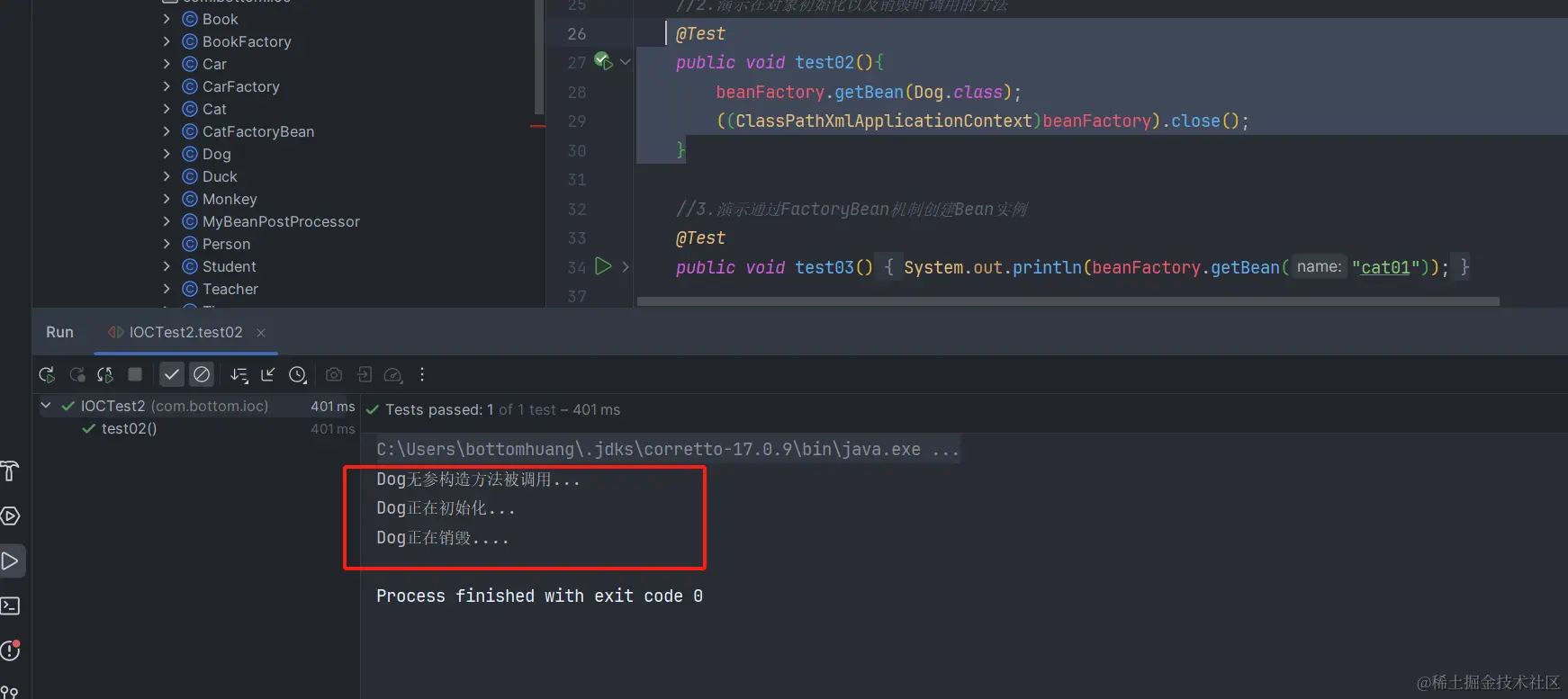The image size is (1568, 699).
Task: Open Dog class in project tree
Action: coord(216,154)
